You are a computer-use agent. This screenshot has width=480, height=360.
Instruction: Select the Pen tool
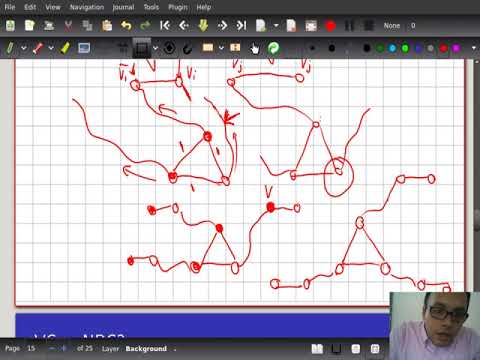10,48
